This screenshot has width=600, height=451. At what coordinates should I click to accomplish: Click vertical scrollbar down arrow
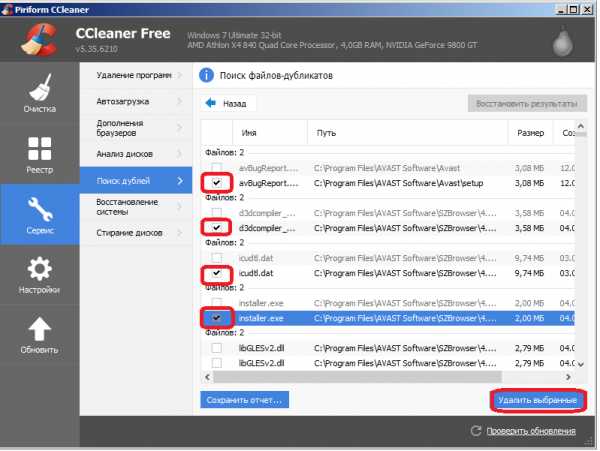coord(581,364)
